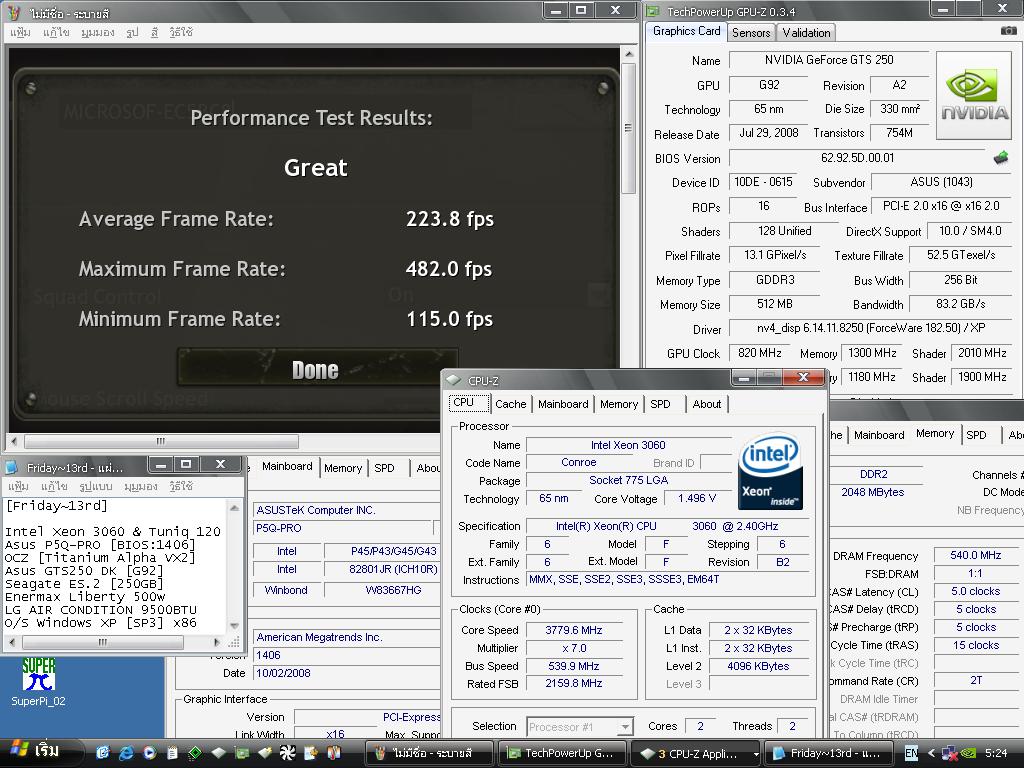1024x768 pixels.
Task: Click the 5:24 taskbar clock
Action: click(996, 753)
